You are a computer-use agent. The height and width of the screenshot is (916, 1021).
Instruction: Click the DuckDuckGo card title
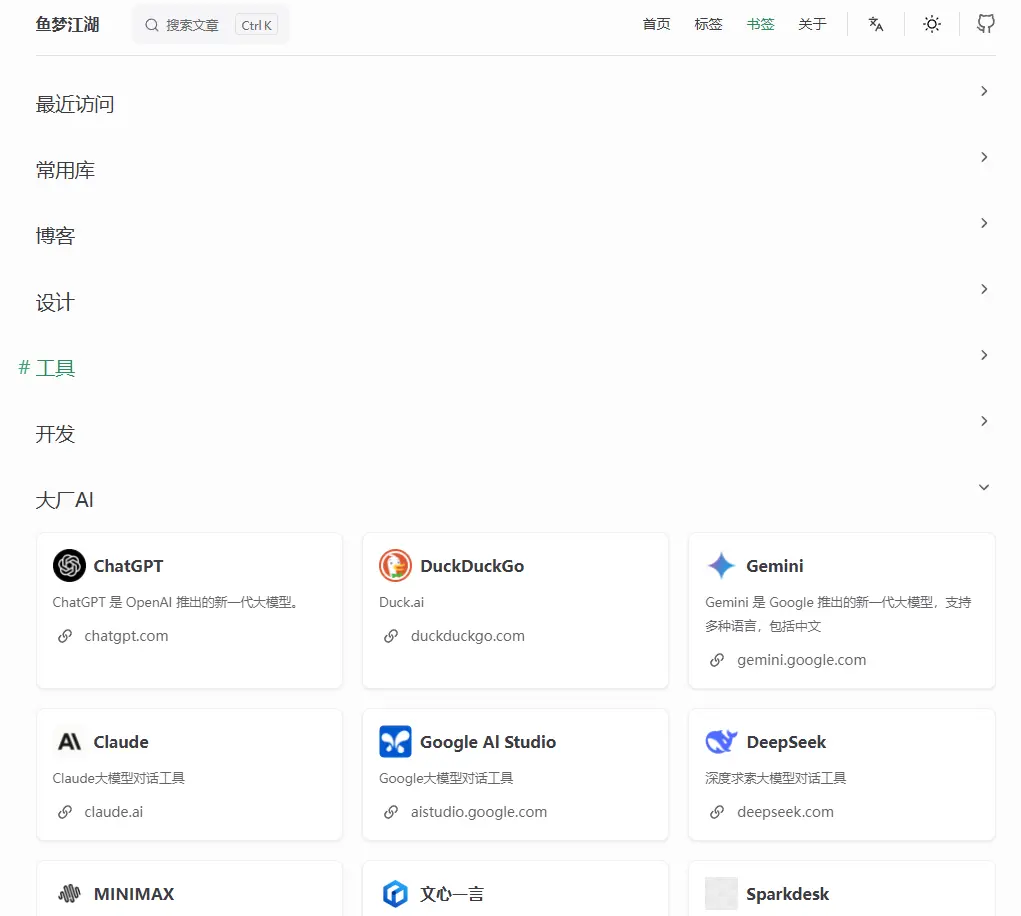click(x=472, y=566)
